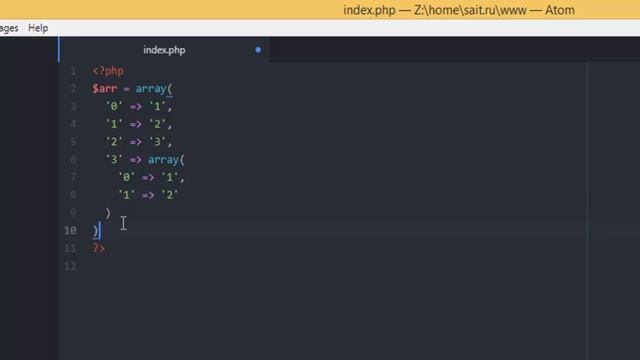Click the closing parenthesis on line 10

96,231
